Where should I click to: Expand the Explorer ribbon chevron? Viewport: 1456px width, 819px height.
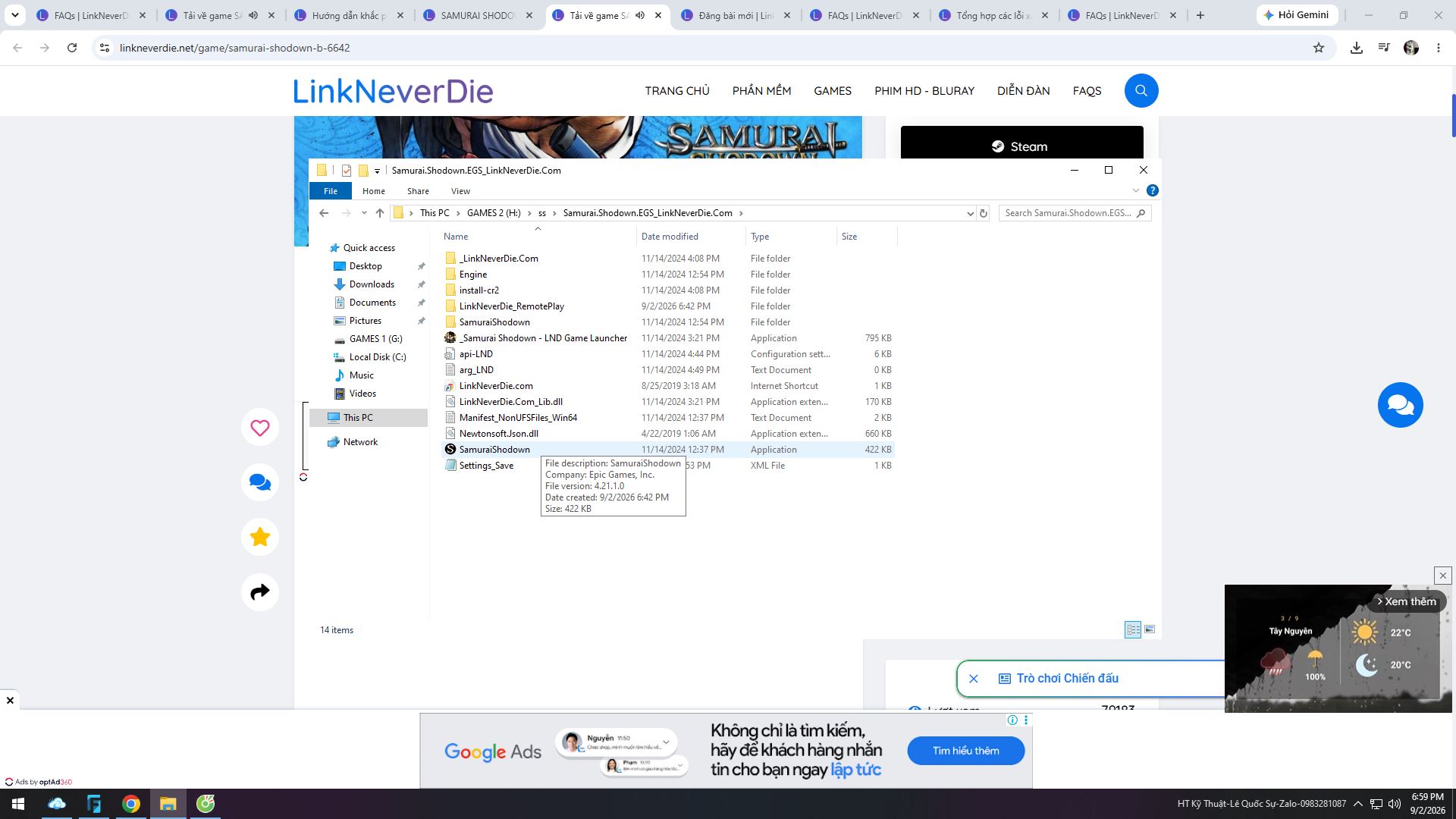(1136, 190)
